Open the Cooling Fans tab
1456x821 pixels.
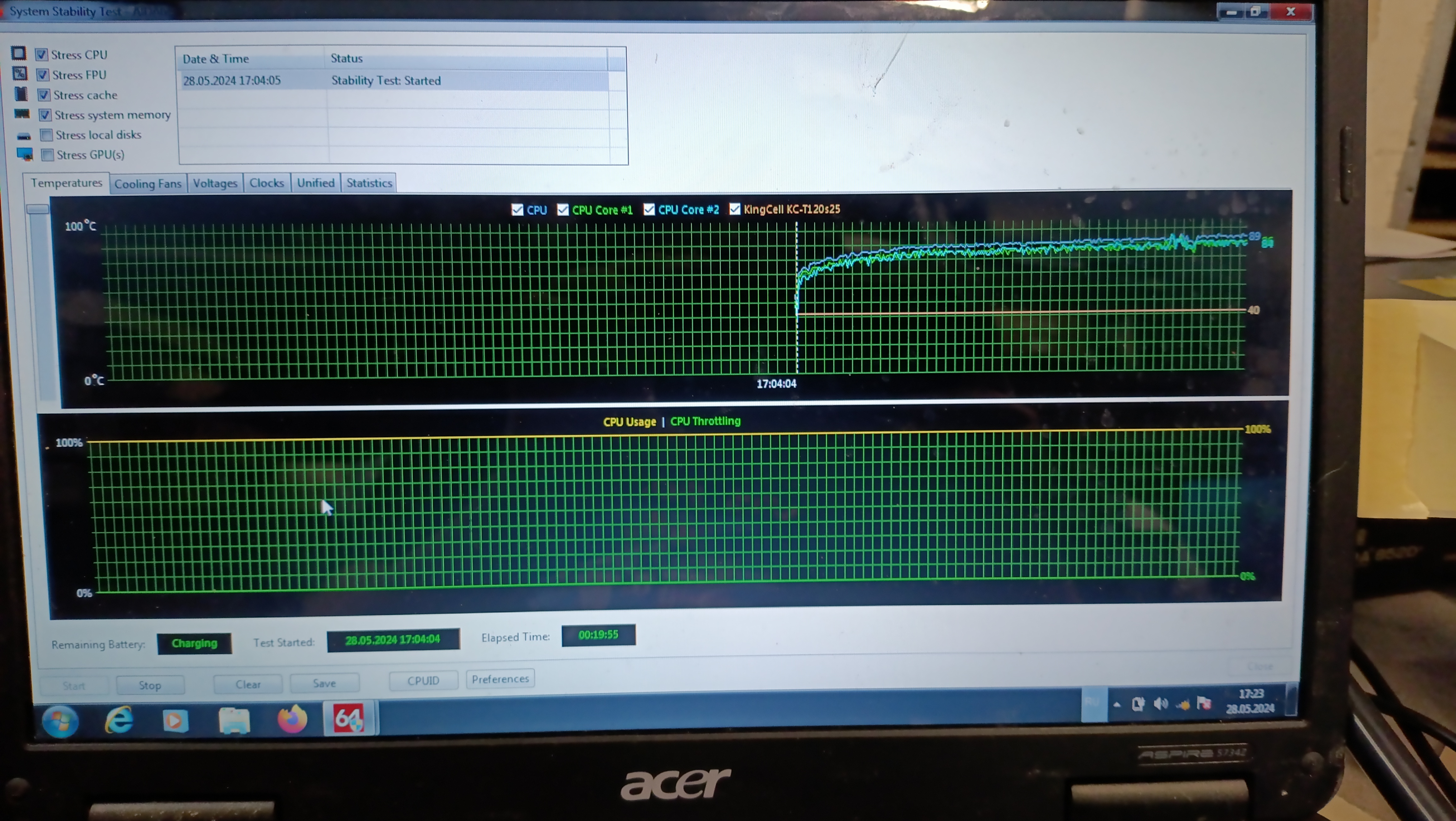(x=148, y=184)
